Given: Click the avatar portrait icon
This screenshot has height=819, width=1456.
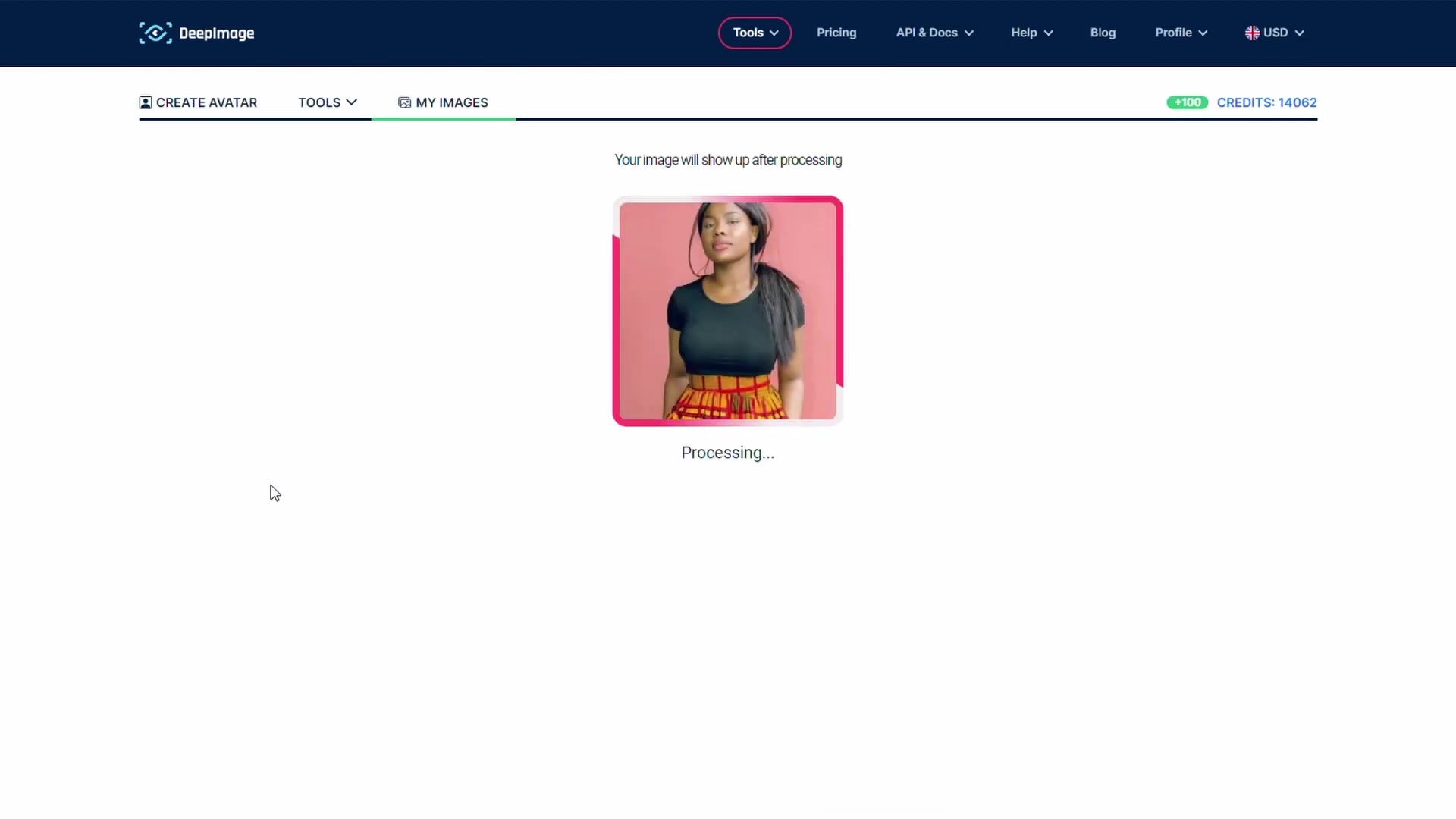Looking at the screenshot, I should [x=146, y=102].
